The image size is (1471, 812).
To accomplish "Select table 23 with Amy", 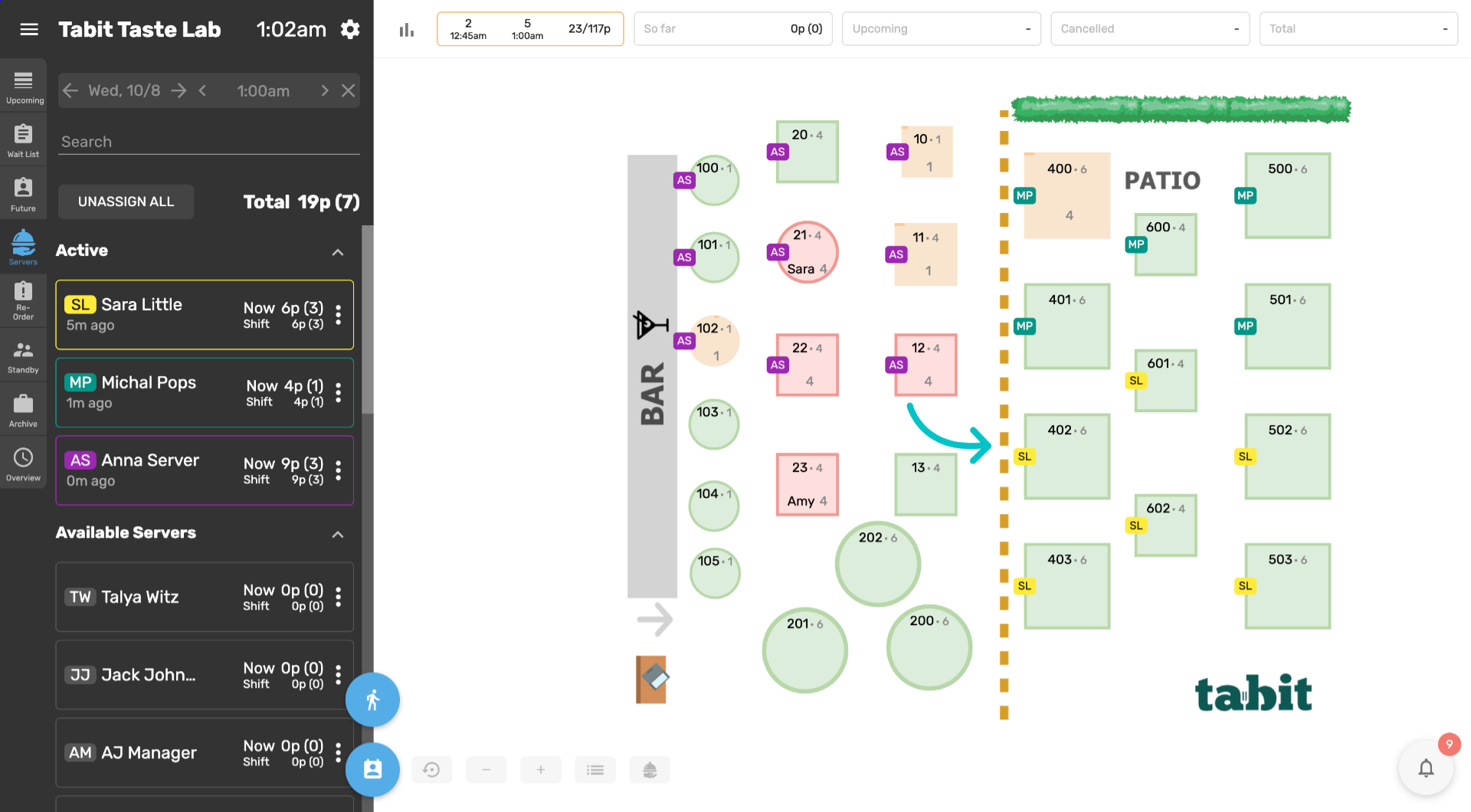I will [x=808, y=485].
